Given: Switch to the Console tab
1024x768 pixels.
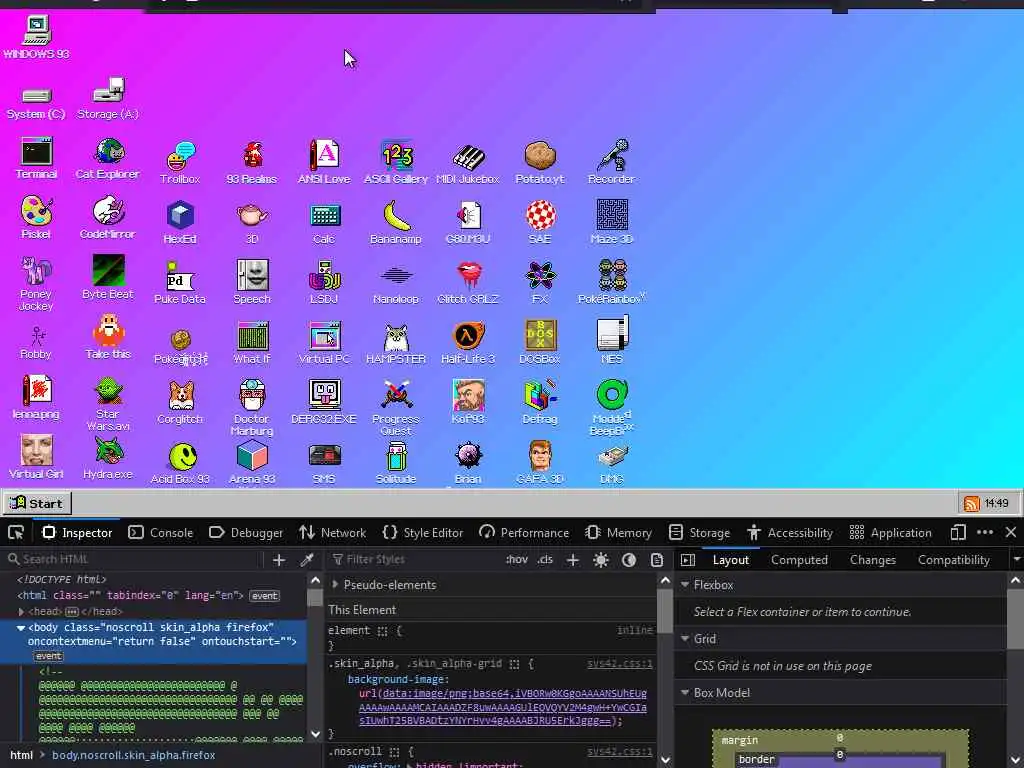Looking at the screenshot, I should point(161,533).
